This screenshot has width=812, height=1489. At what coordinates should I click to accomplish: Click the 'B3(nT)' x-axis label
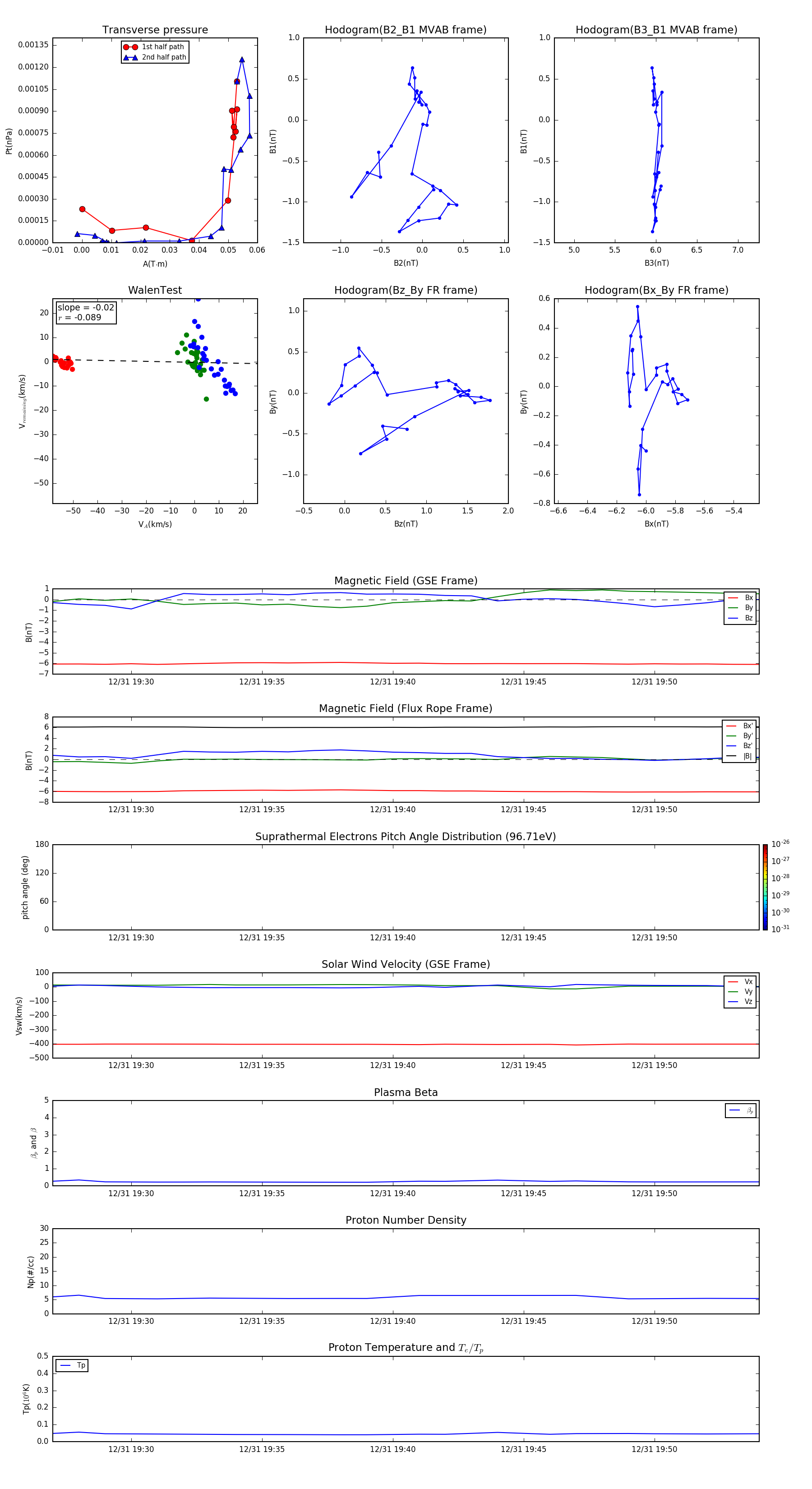coord(656,263)
